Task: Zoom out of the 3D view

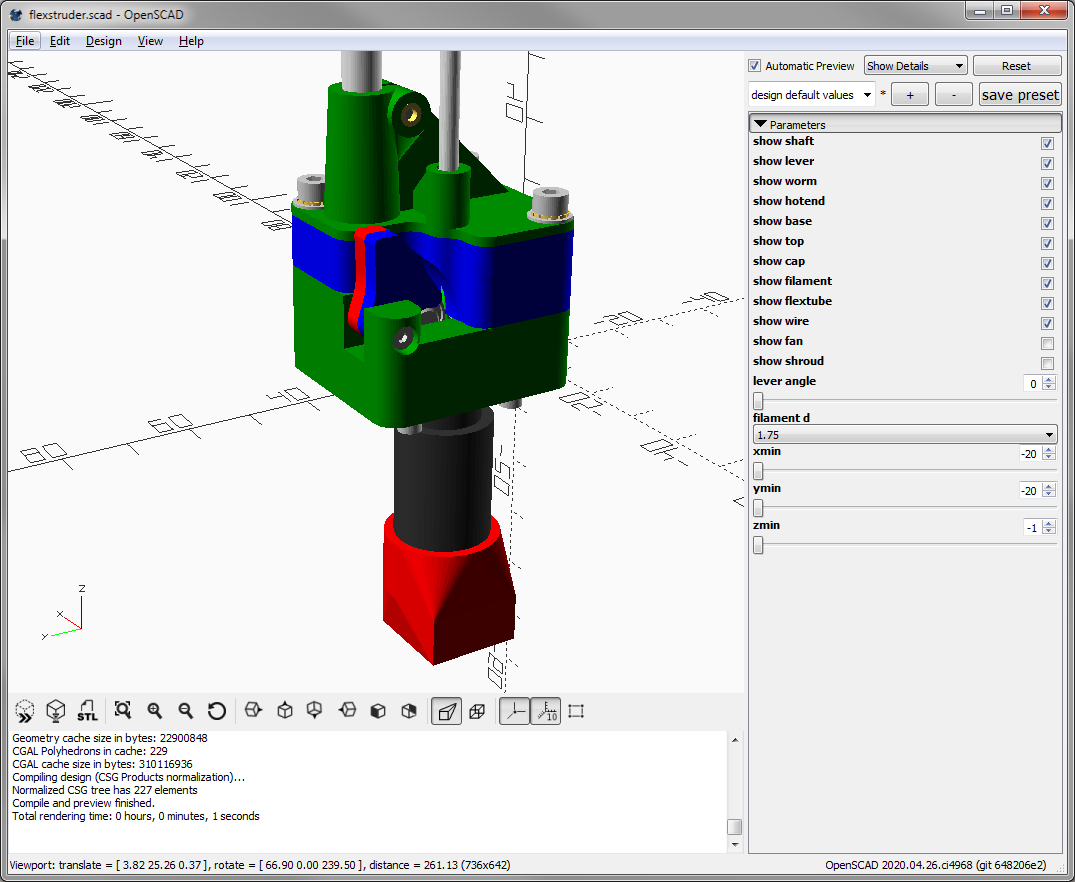Action: [x=185, y=711]
